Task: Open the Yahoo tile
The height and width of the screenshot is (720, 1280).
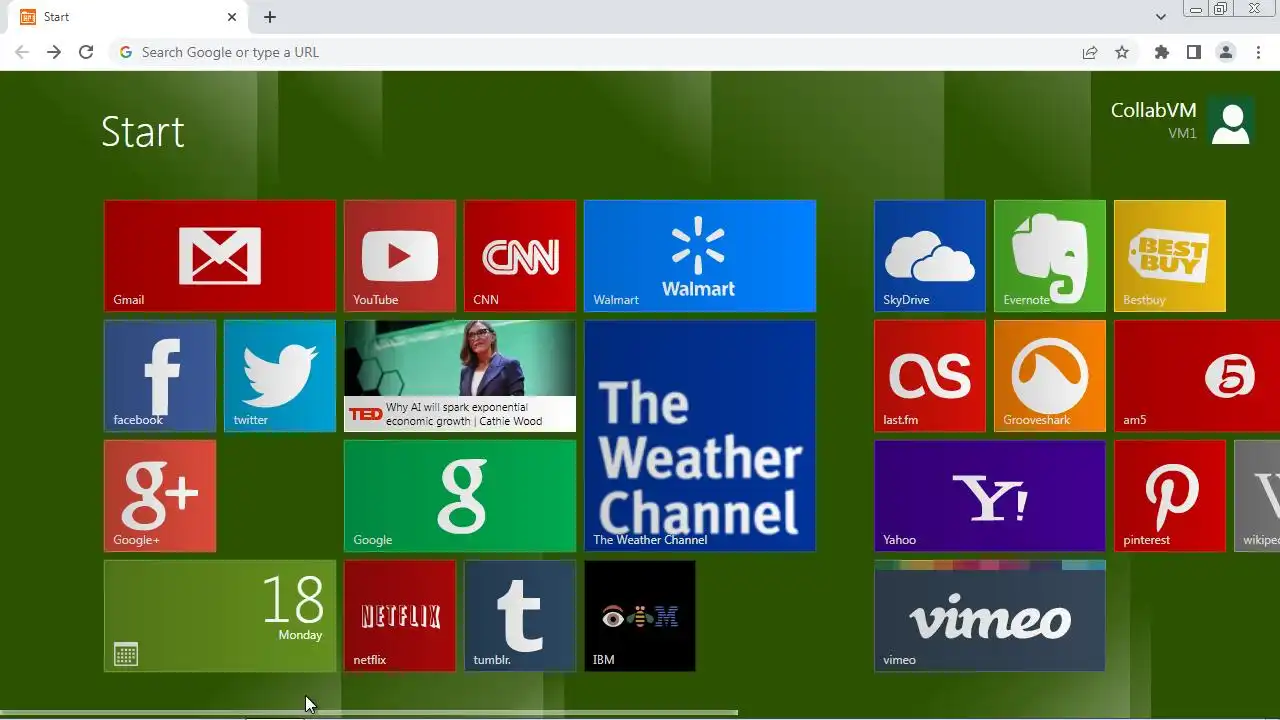Action: tap(990, 496)
